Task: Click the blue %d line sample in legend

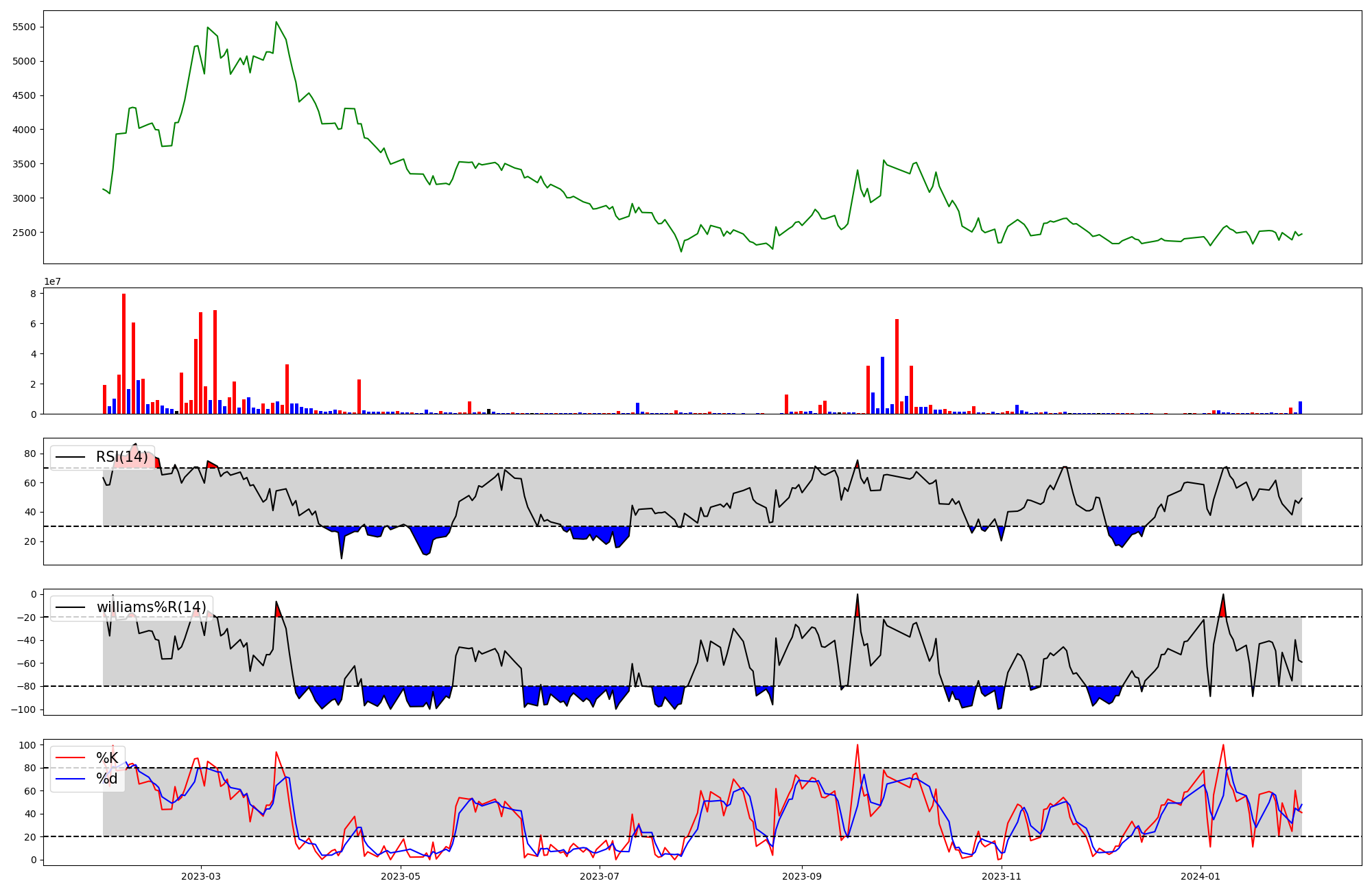Action: [70, 779]
